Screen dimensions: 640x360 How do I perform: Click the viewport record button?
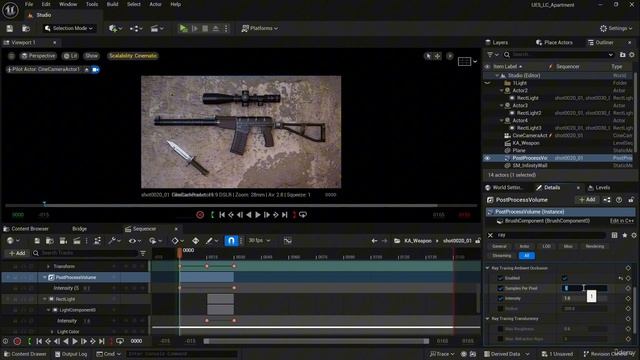coord(200,215)
